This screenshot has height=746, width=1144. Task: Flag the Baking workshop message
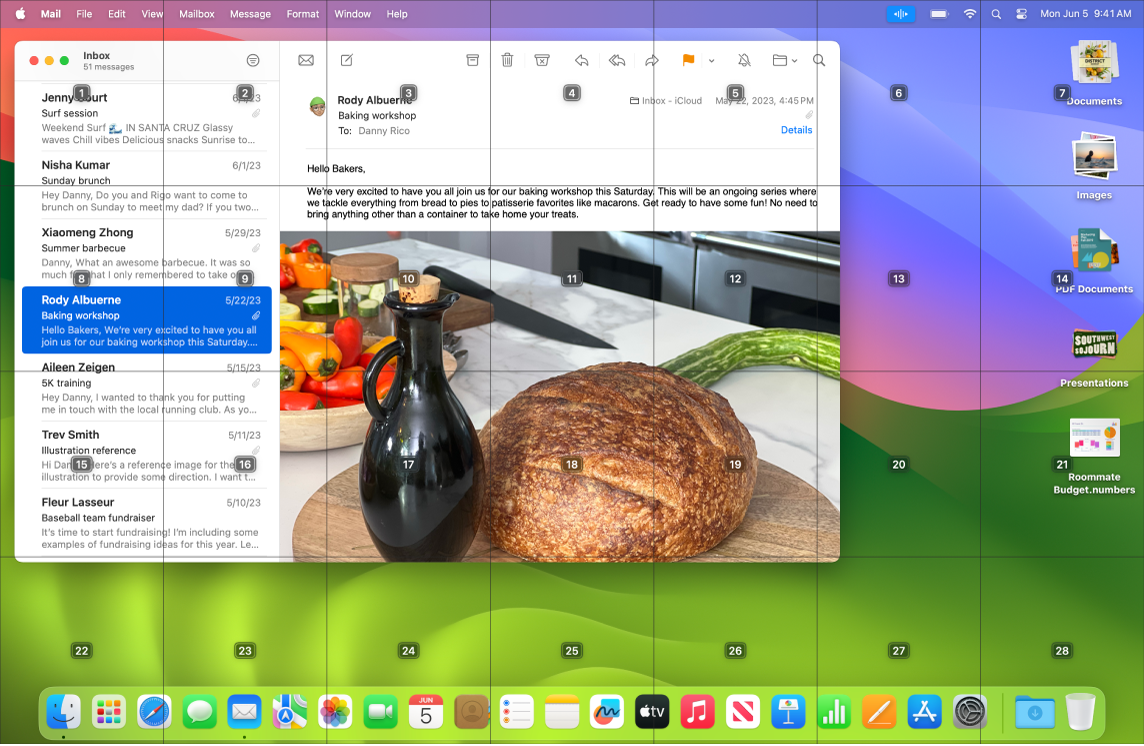pos(688,60)
